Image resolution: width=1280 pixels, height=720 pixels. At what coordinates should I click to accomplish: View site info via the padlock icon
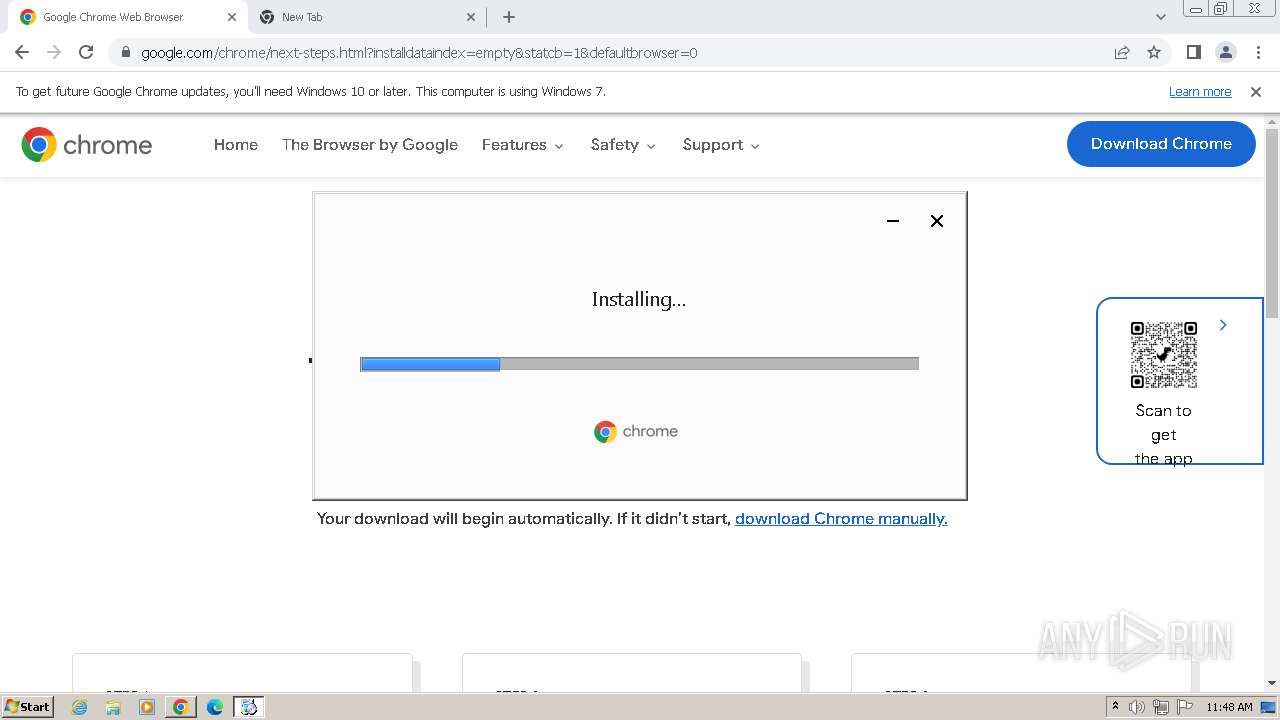pos(125,52)
